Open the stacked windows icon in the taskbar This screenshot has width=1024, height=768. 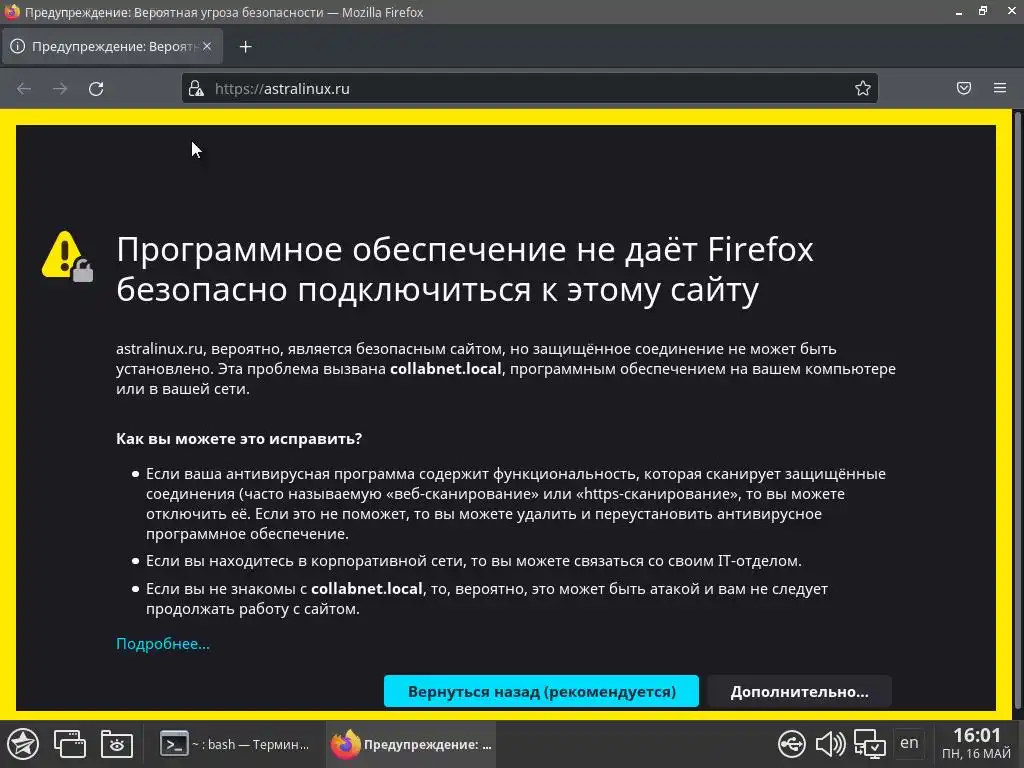tap(70, 744)
